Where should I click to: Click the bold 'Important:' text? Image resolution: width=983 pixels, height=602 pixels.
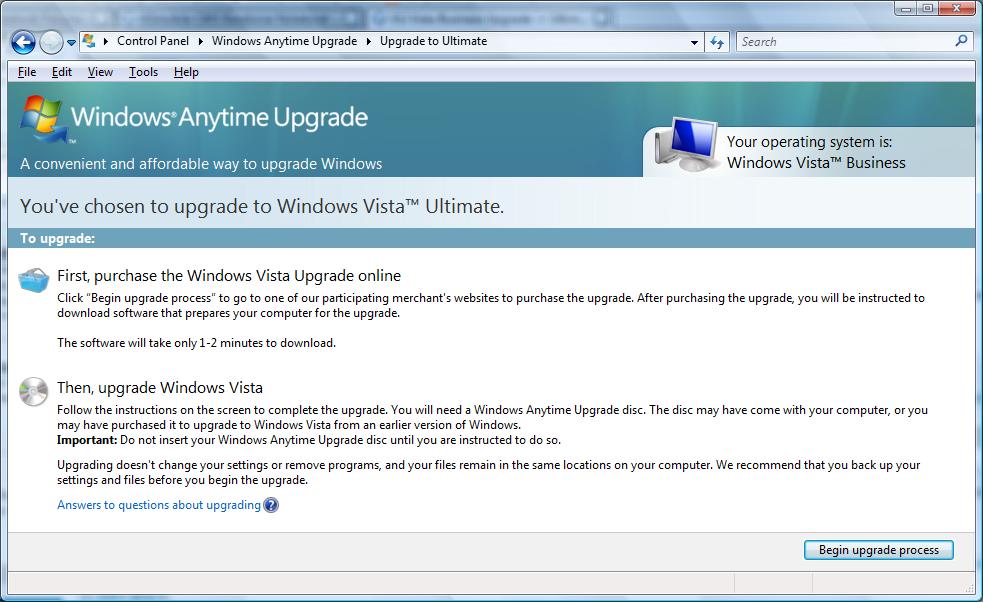[x=87, y=440]
